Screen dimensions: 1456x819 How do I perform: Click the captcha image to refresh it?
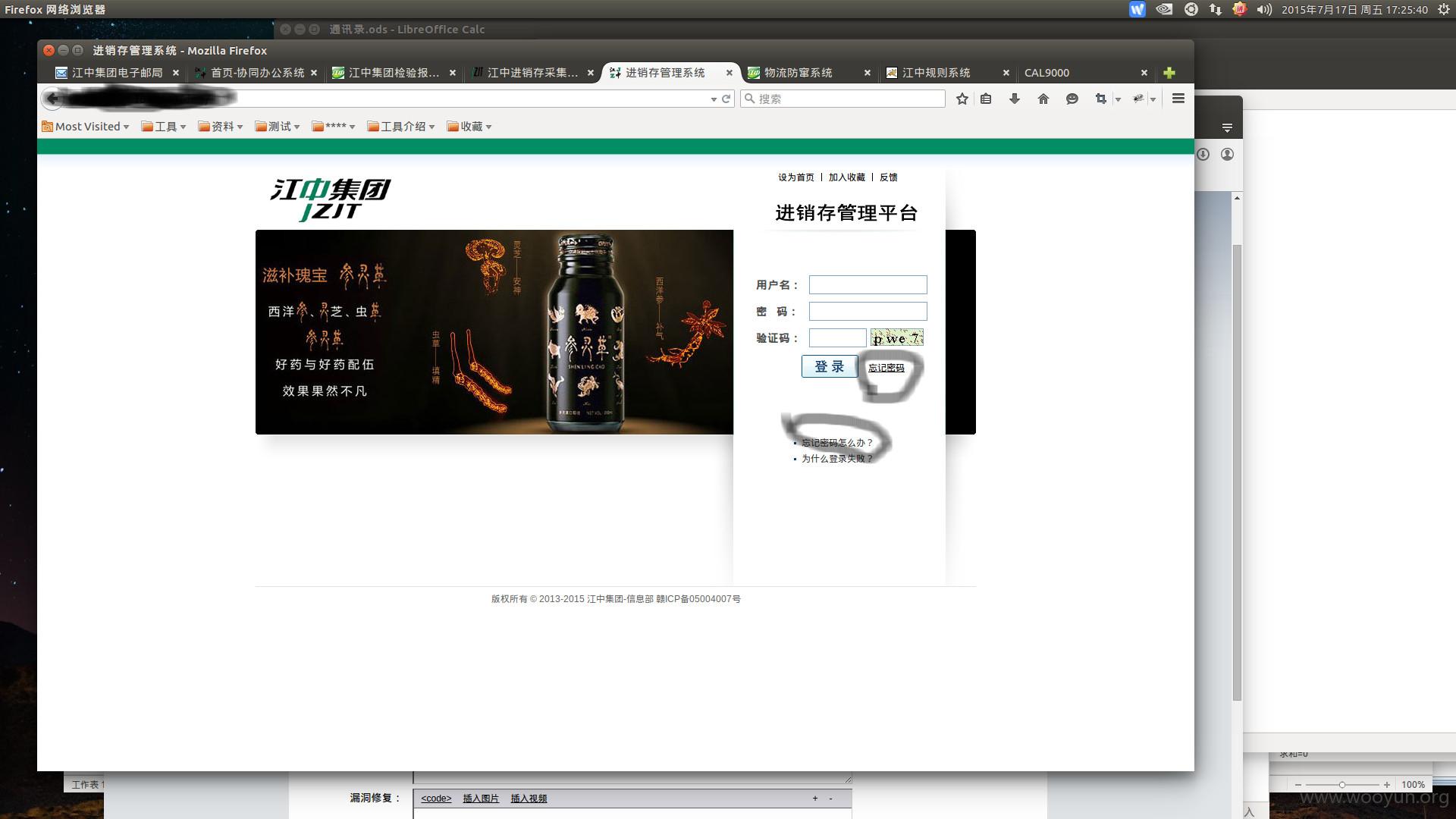(896, 338)
